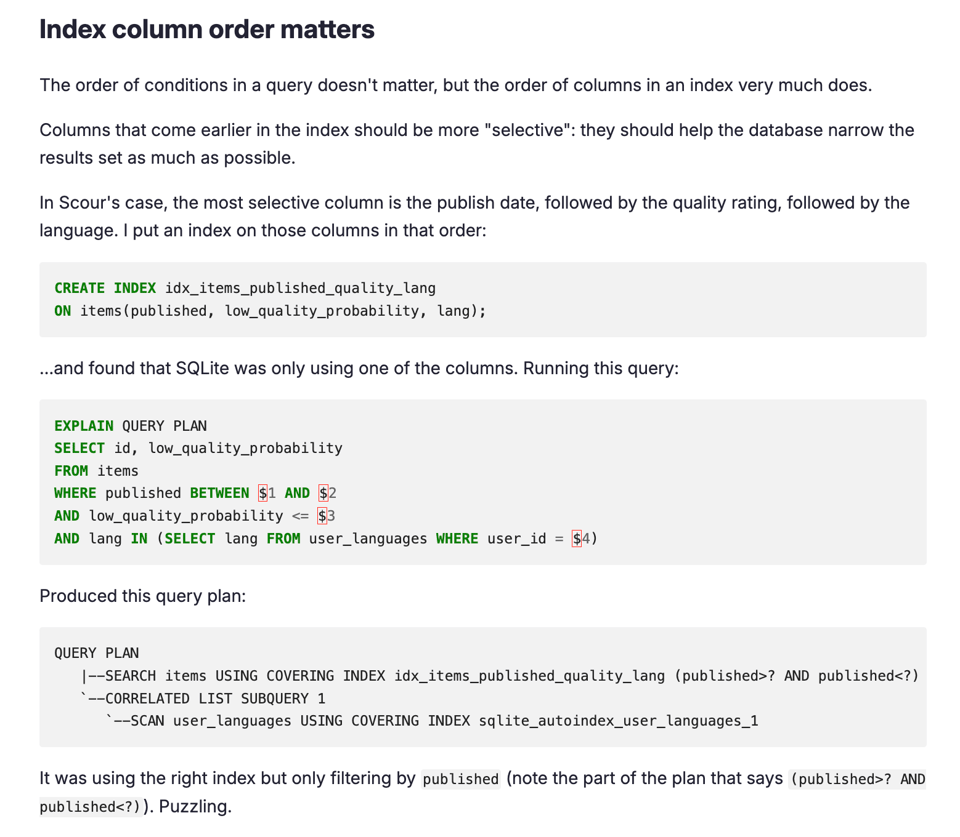Click the inline code word "published"
The height and width of the screenshot is (837, 960).
[460, 780]
